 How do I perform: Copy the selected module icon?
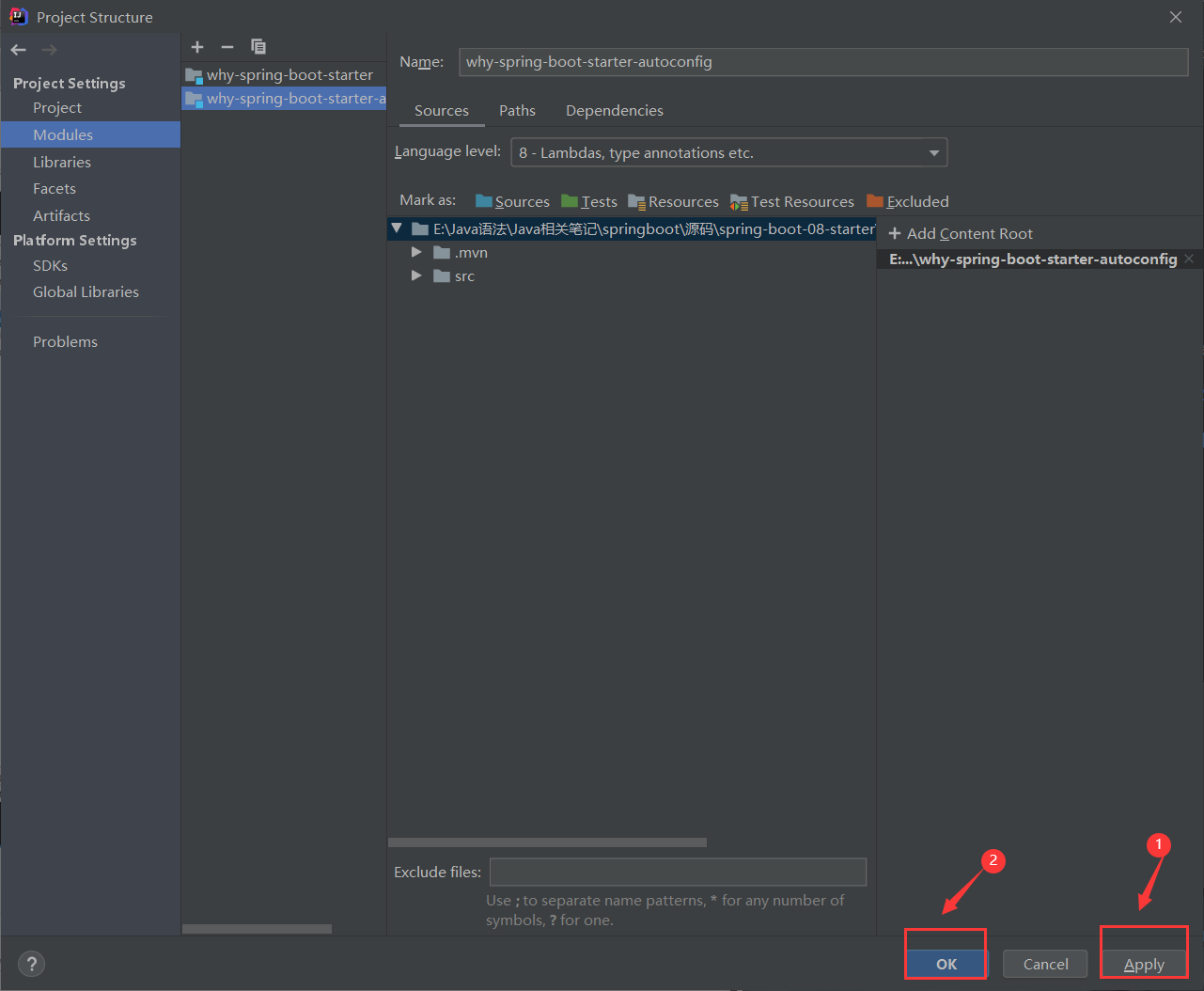pyautogui.click(x=258, y=47)
